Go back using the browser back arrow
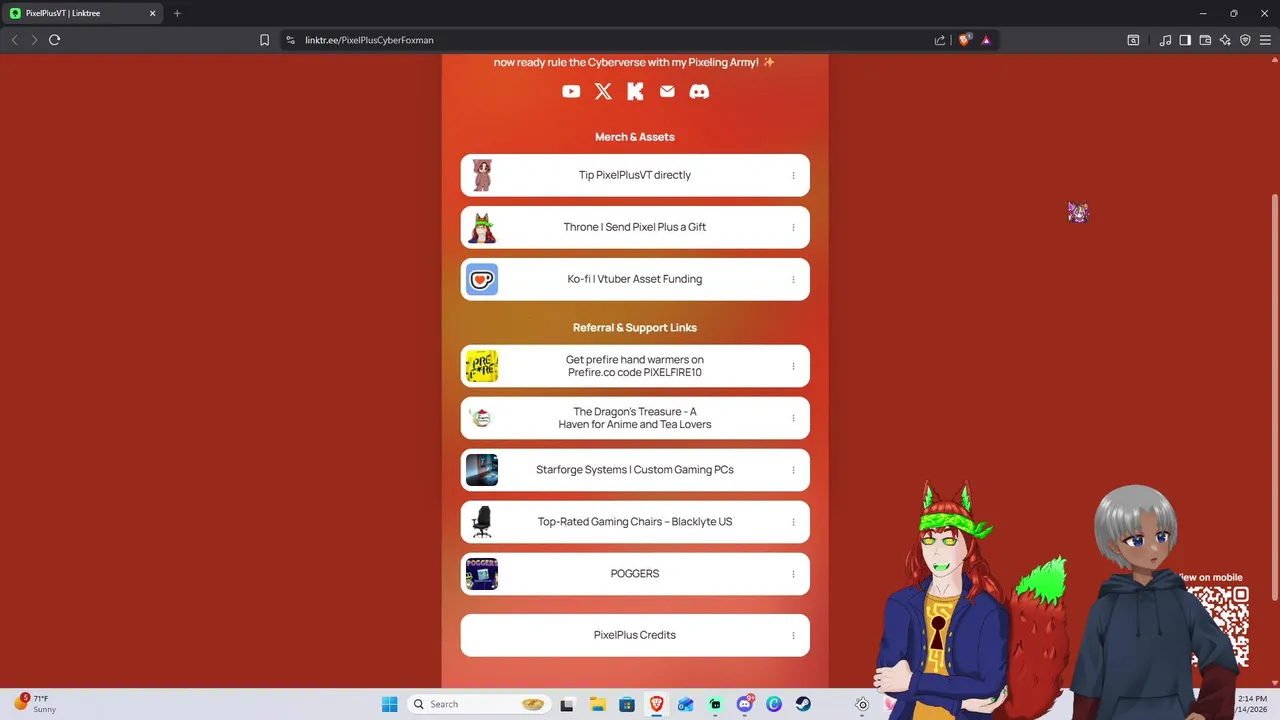This screenshot has height=720, width=1280. pyautogui.click(x=14, y=40)
